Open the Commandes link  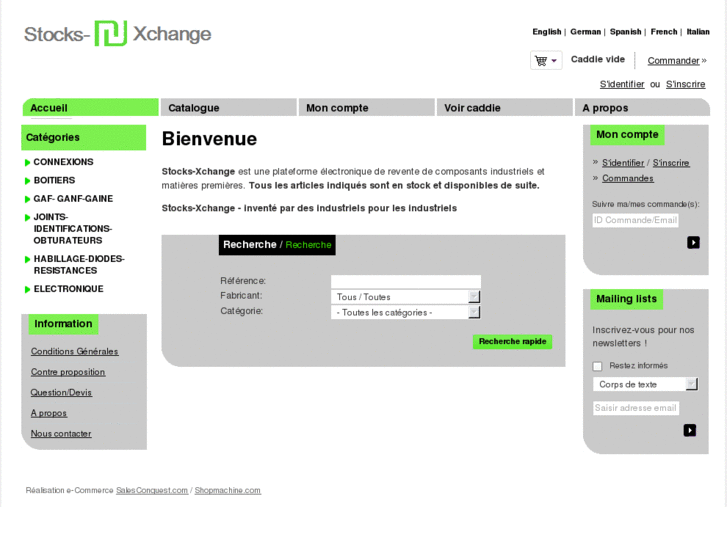pos(628,179)
